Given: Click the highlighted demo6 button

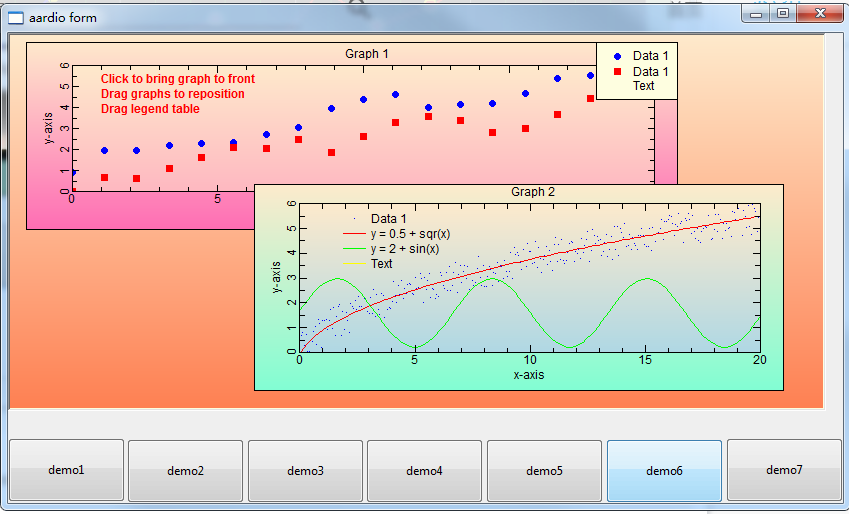Looking at the screenshot, I should click(664, 471).
